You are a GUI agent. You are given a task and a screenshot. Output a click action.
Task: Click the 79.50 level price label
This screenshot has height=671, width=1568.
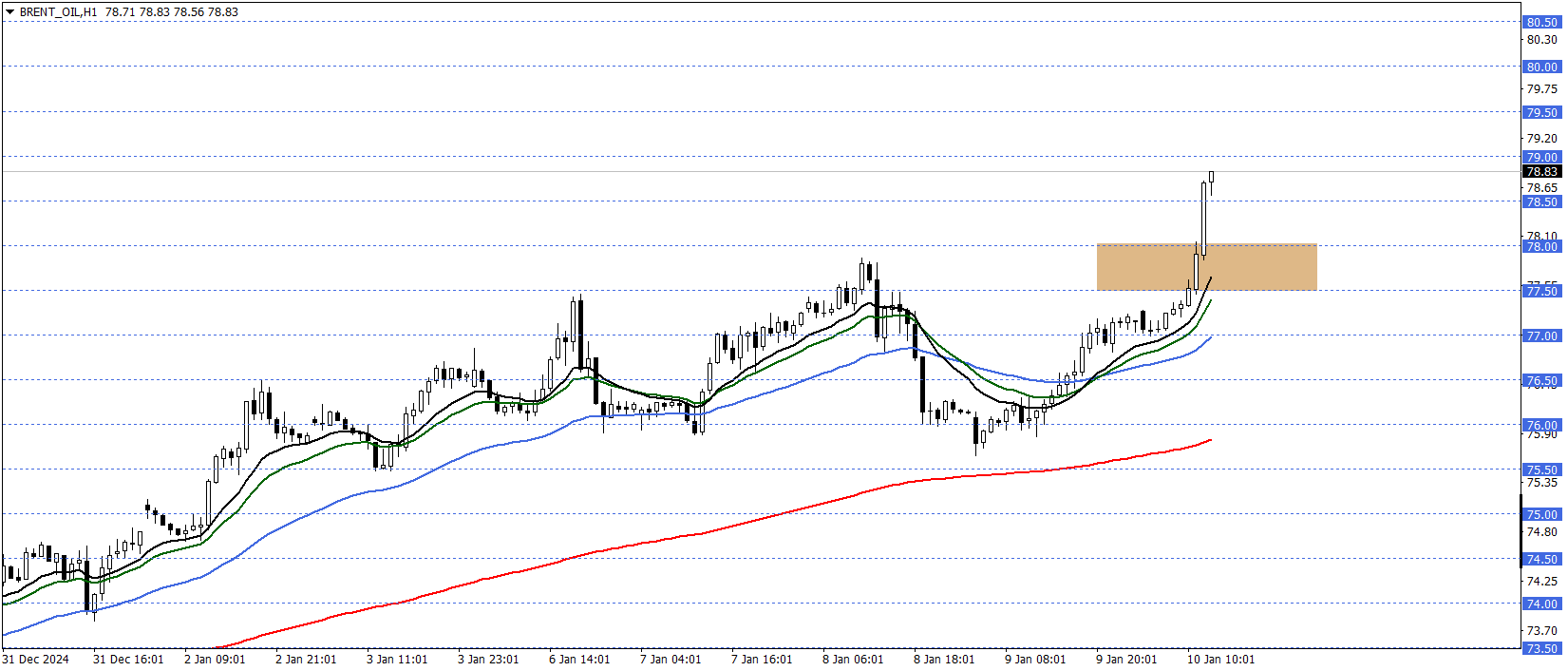pyautogui.click(x=1542, y=112)
